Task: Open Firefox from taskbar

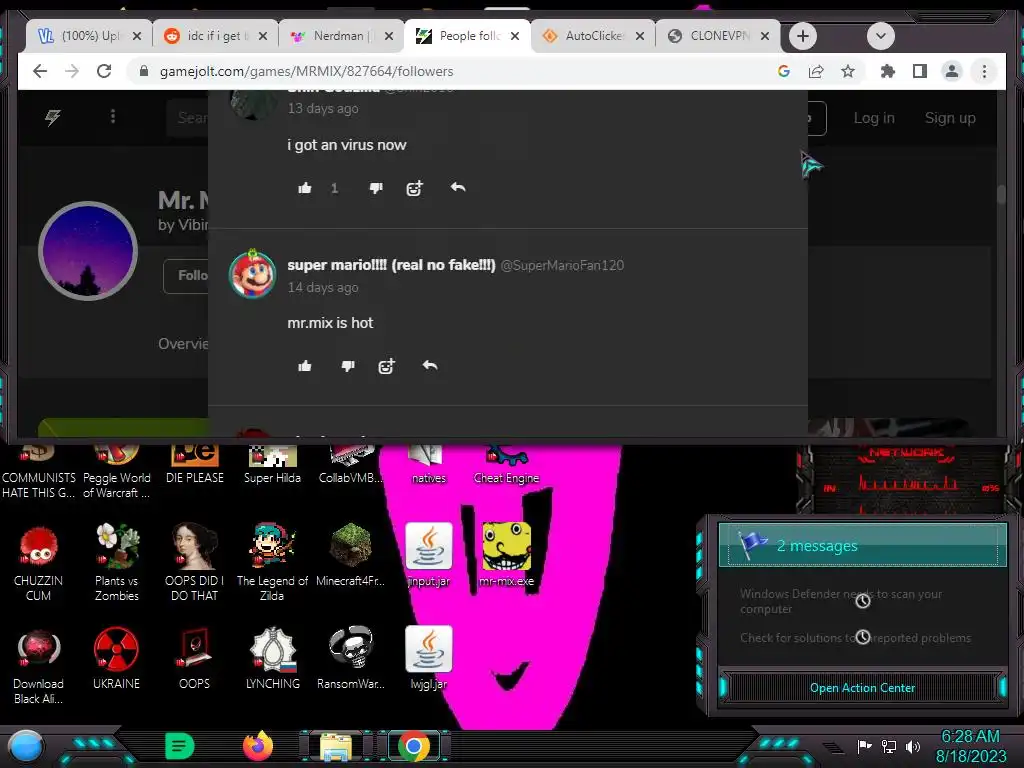Action: tap(257, 746)
